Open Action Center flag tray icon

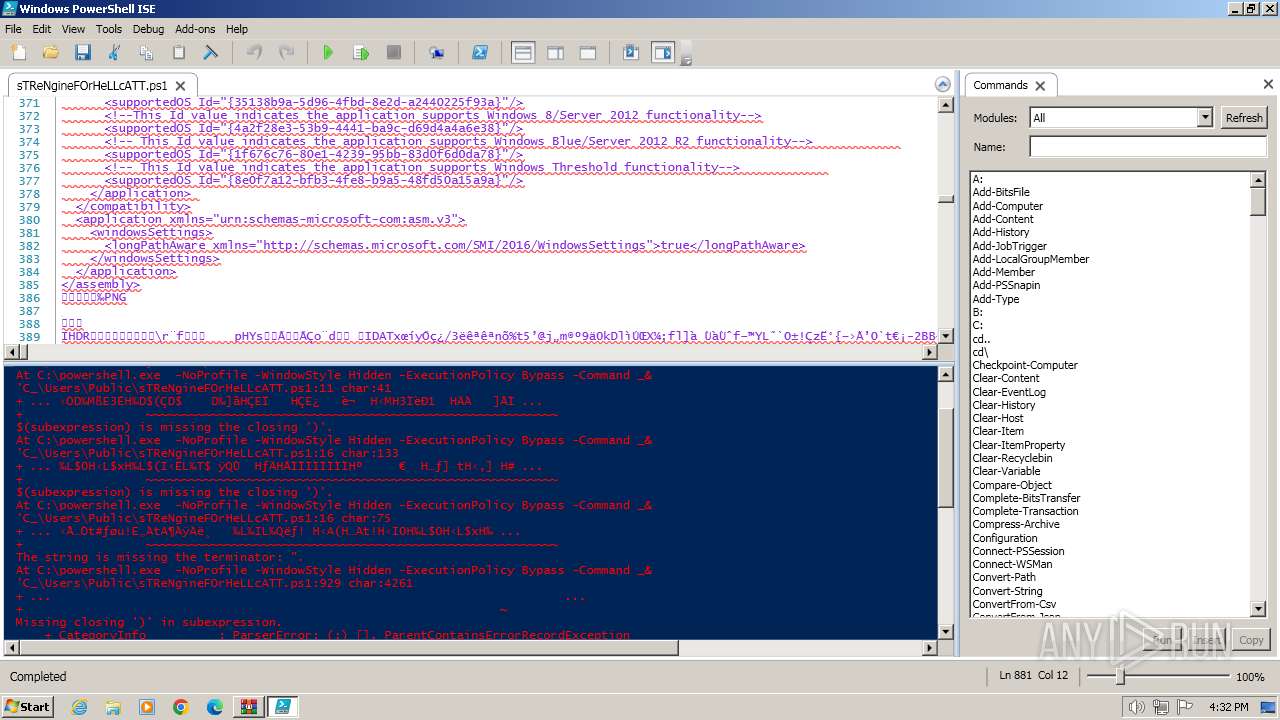click(1184, 707)
